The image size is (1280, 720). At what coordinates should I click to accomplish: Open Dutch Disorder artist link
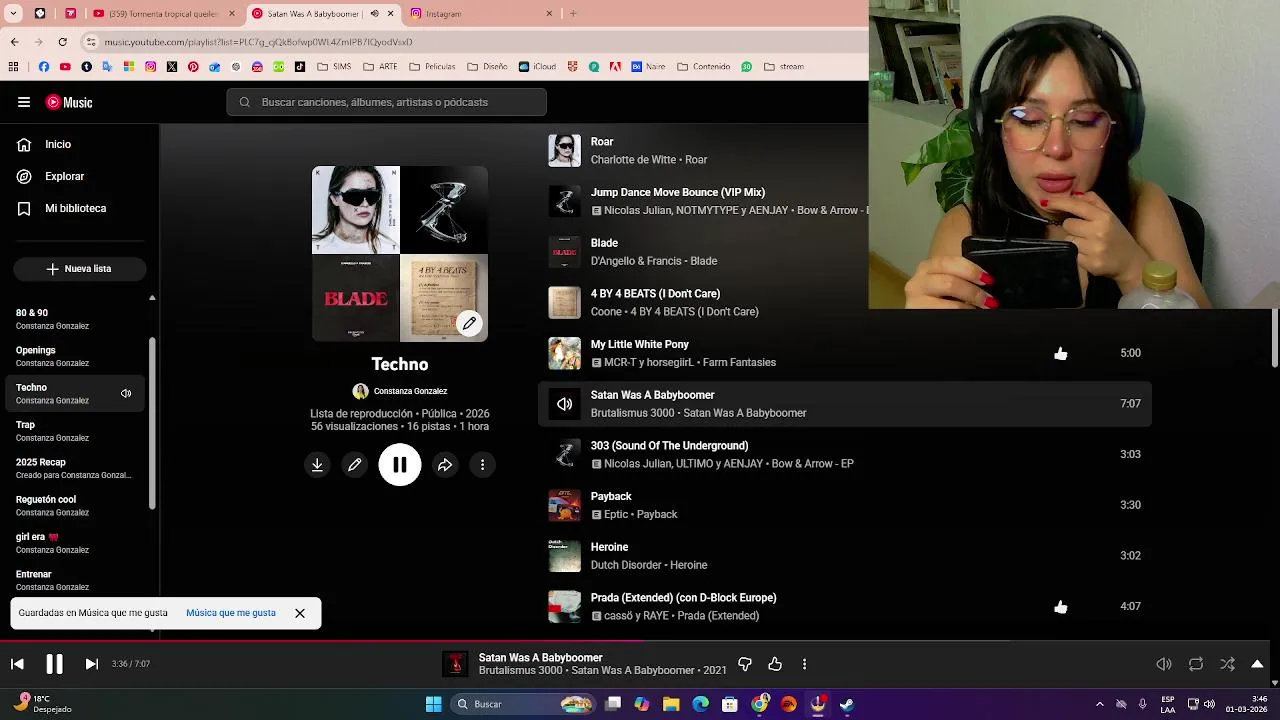pos(627,565)
